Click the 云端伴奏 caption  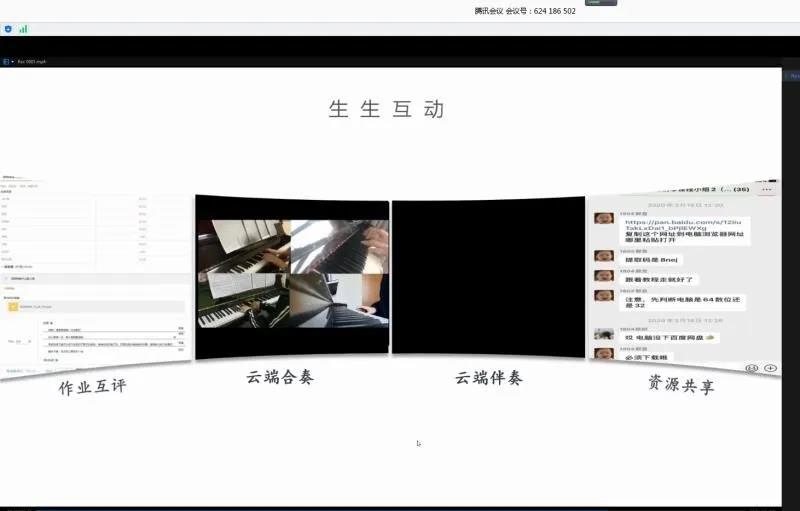[x=489, y=378]
